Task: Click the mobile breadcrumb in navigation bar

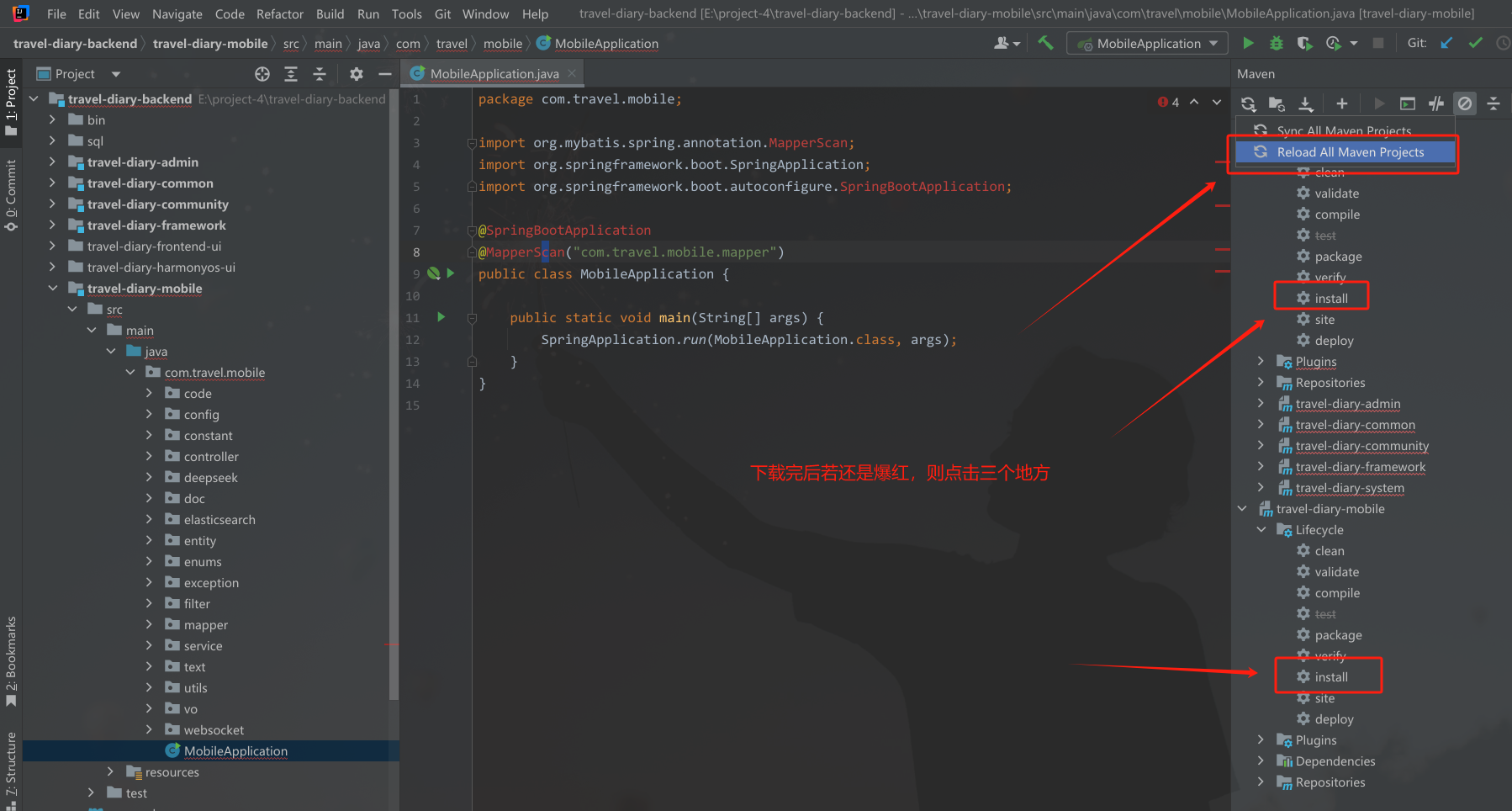Action: click(x=503, y=44)
